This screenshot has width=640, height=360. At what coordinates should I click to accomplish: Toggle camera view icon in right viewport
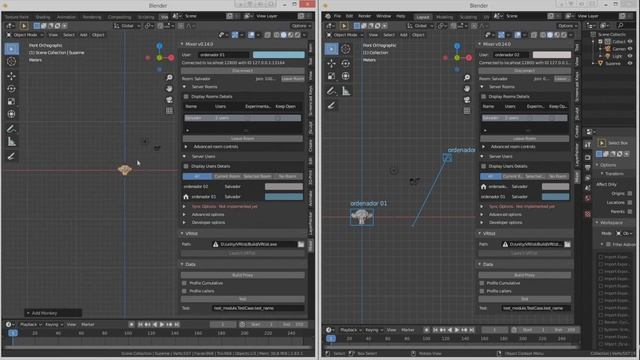pyautogui.click(x=467, y=100)
